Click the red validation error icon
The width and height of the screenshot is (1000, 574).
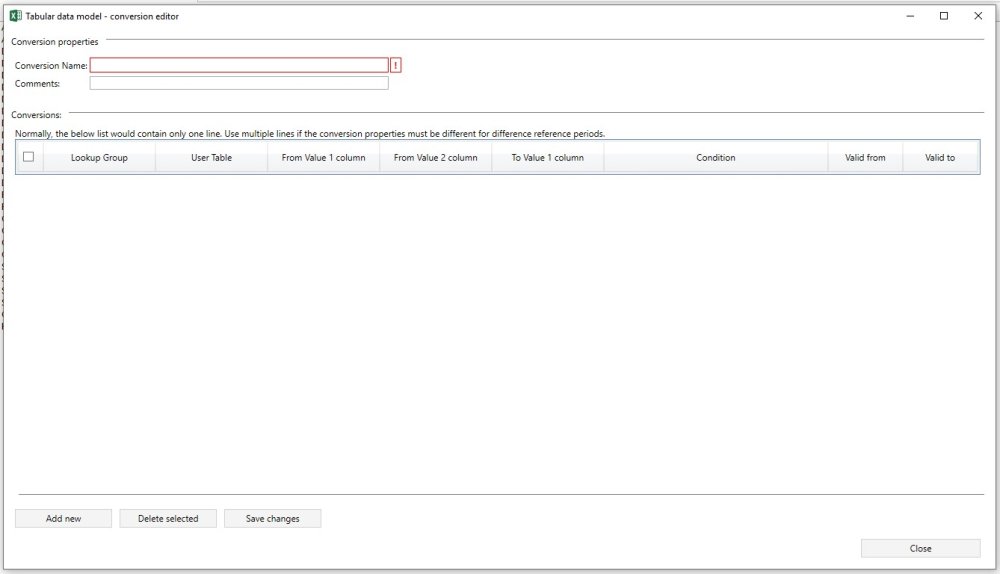[395, 65]
